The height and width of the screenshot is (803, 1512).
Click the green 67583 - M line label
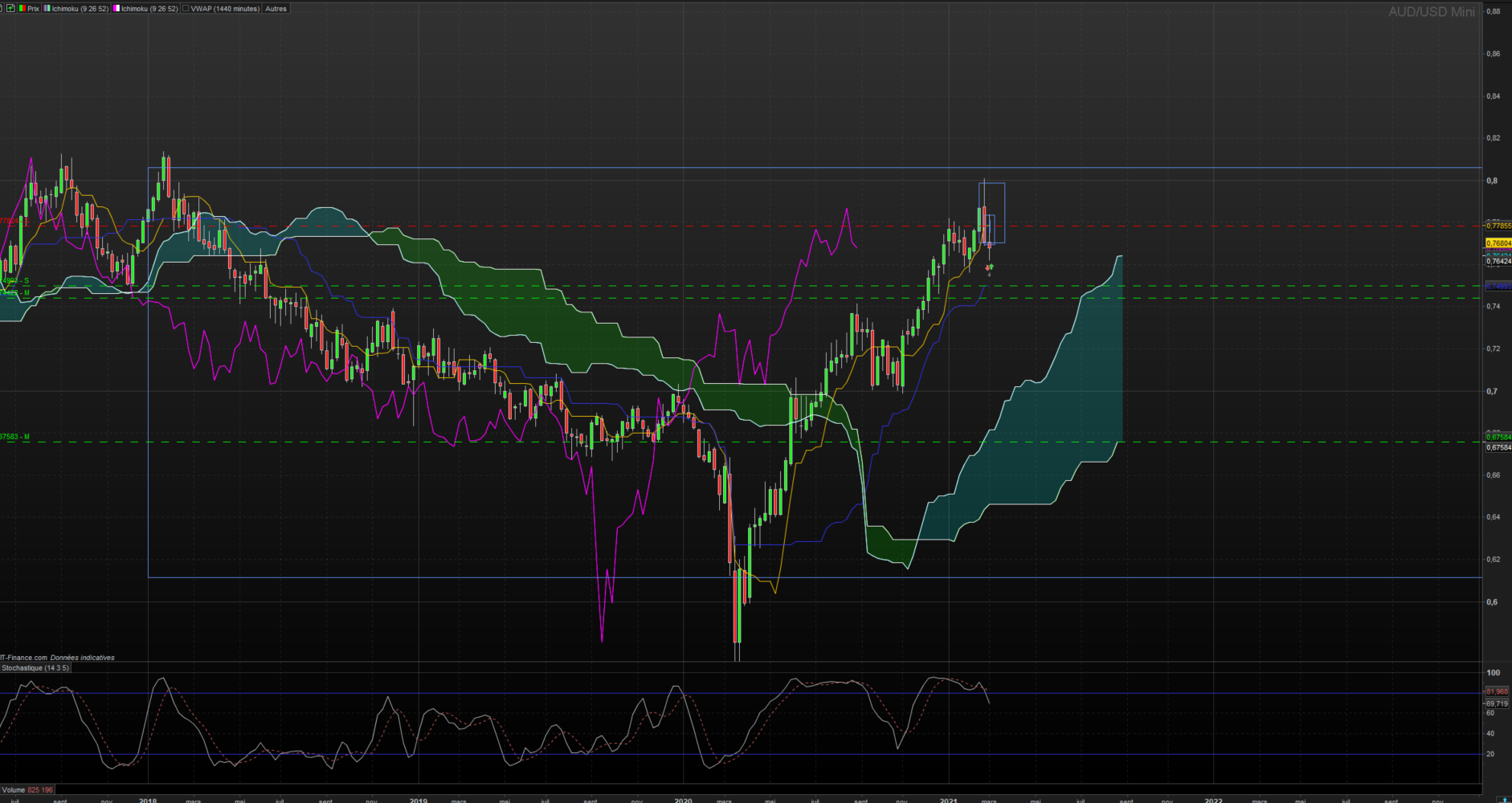tap(14, 437)
